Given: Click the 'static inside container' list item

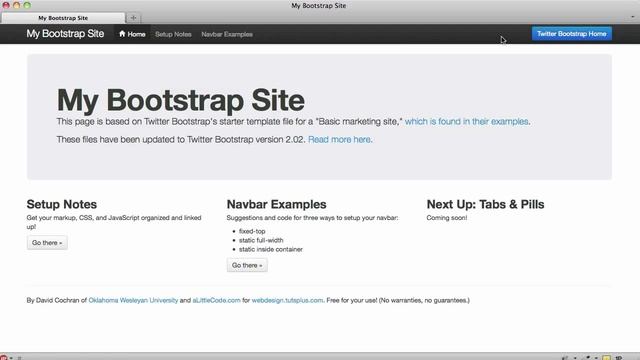Looking at the screenshot, I should pyautogui.click(x=271, y=249).
